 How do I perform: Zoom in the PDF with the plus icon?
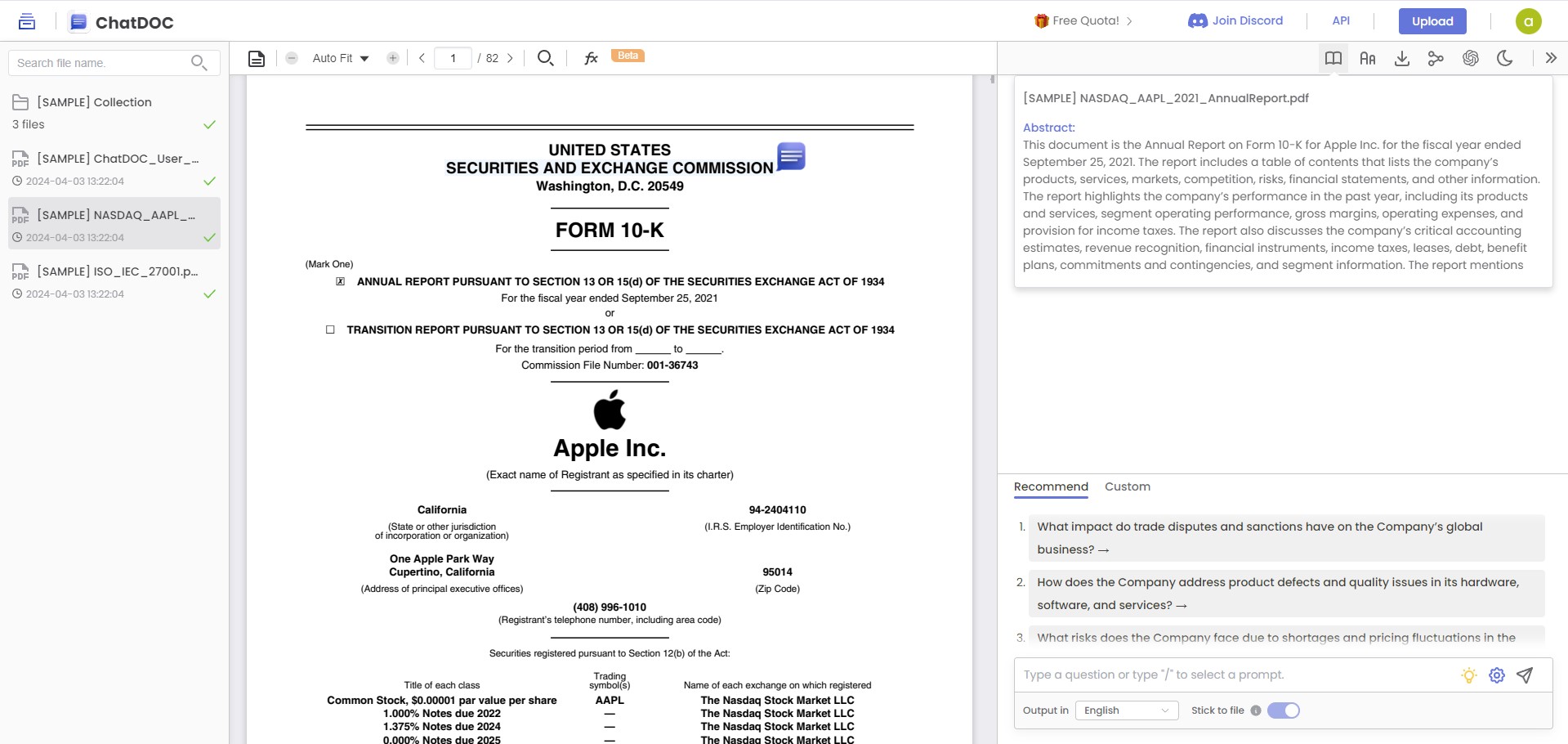click(x=393, y=58)
